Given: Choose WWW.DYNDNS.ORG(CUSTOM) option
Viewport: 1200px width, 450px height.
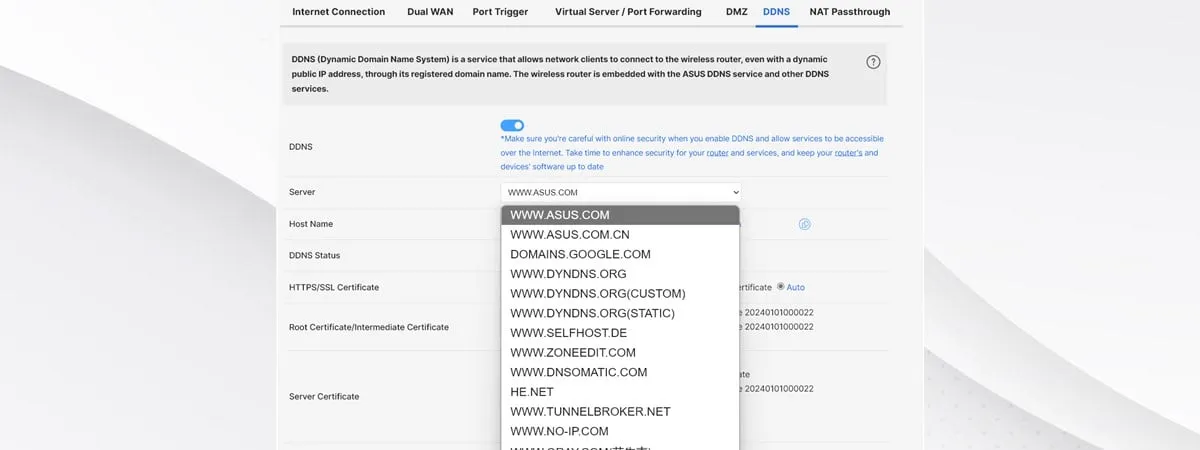Looking at the screenshot, I should [597, 293].
